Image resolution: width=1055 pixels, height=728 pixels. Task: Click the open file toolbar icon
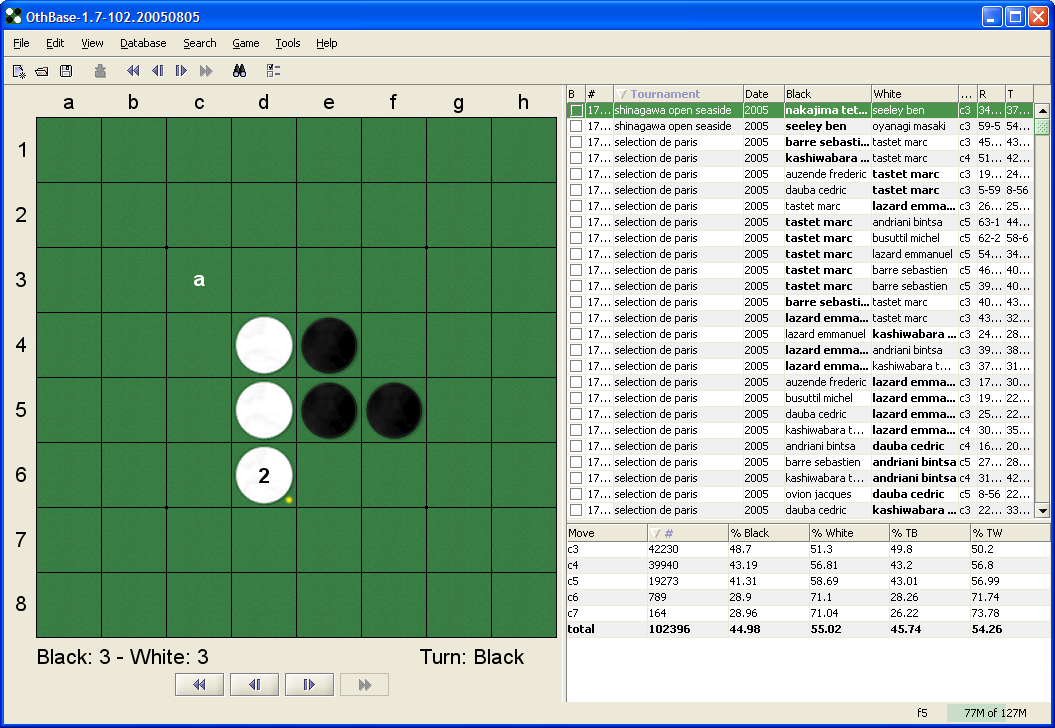[42, 71]
